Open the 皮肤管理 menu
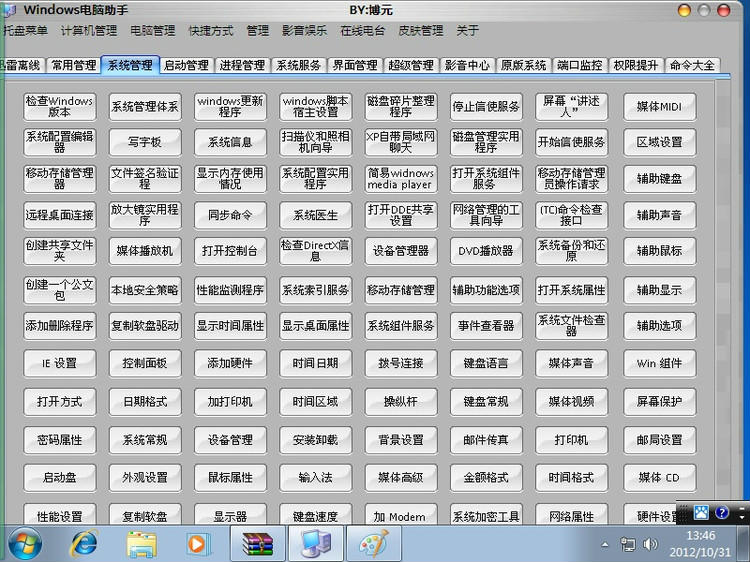The width and height of the screenshot is (750, 562). [x=421, y=31]
